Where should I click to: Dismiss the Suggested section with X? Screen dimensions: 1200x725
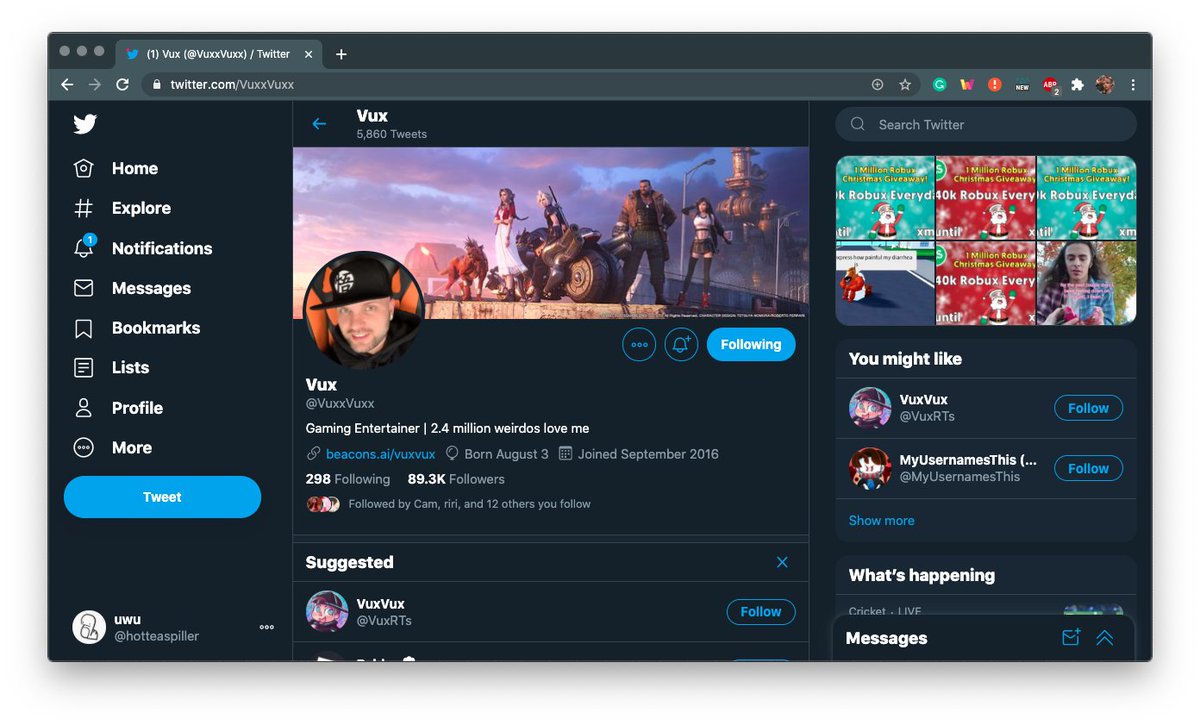782,562
